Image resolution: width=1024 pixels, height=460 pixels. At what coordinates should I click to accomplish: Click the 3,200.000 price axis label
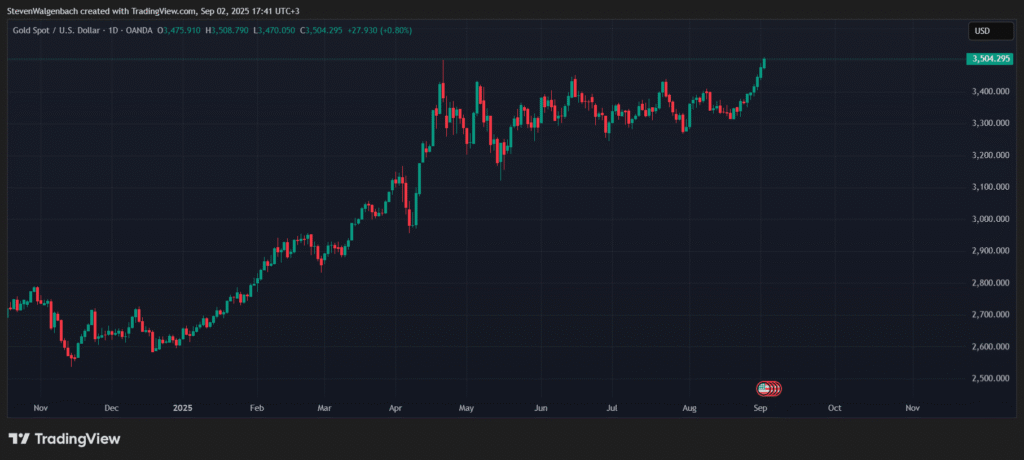[x=991, y=156]
